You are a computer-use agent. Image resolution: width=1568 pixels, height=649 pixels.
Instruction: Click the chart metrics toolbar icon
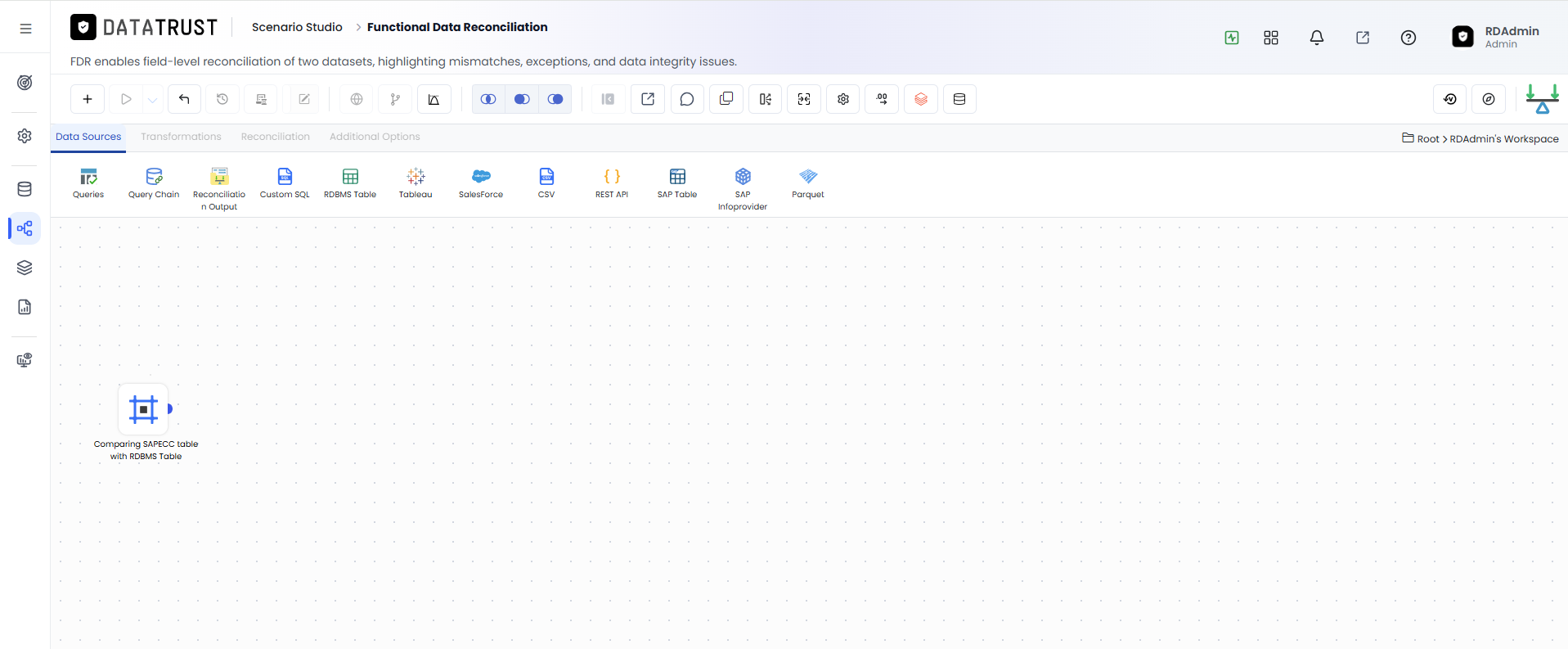(434, 99)
